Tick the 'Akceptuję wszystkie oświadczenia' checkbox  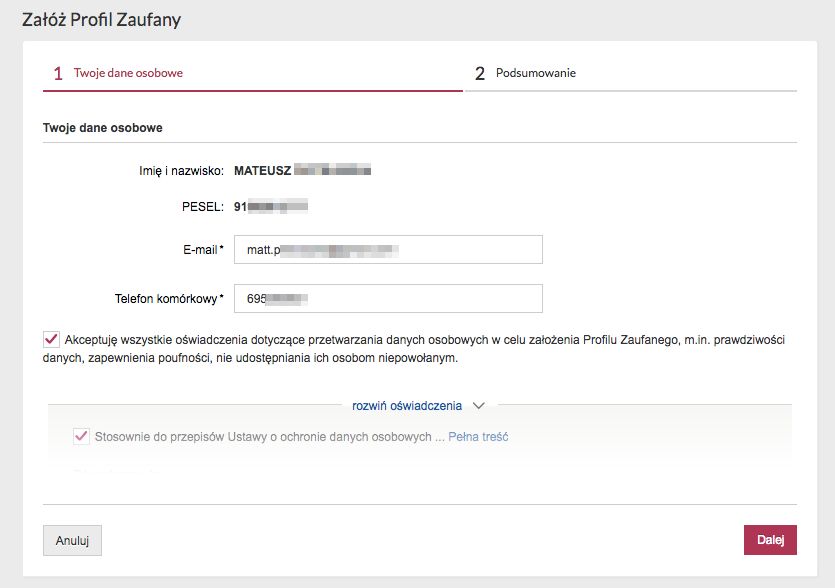pos(52,339)
